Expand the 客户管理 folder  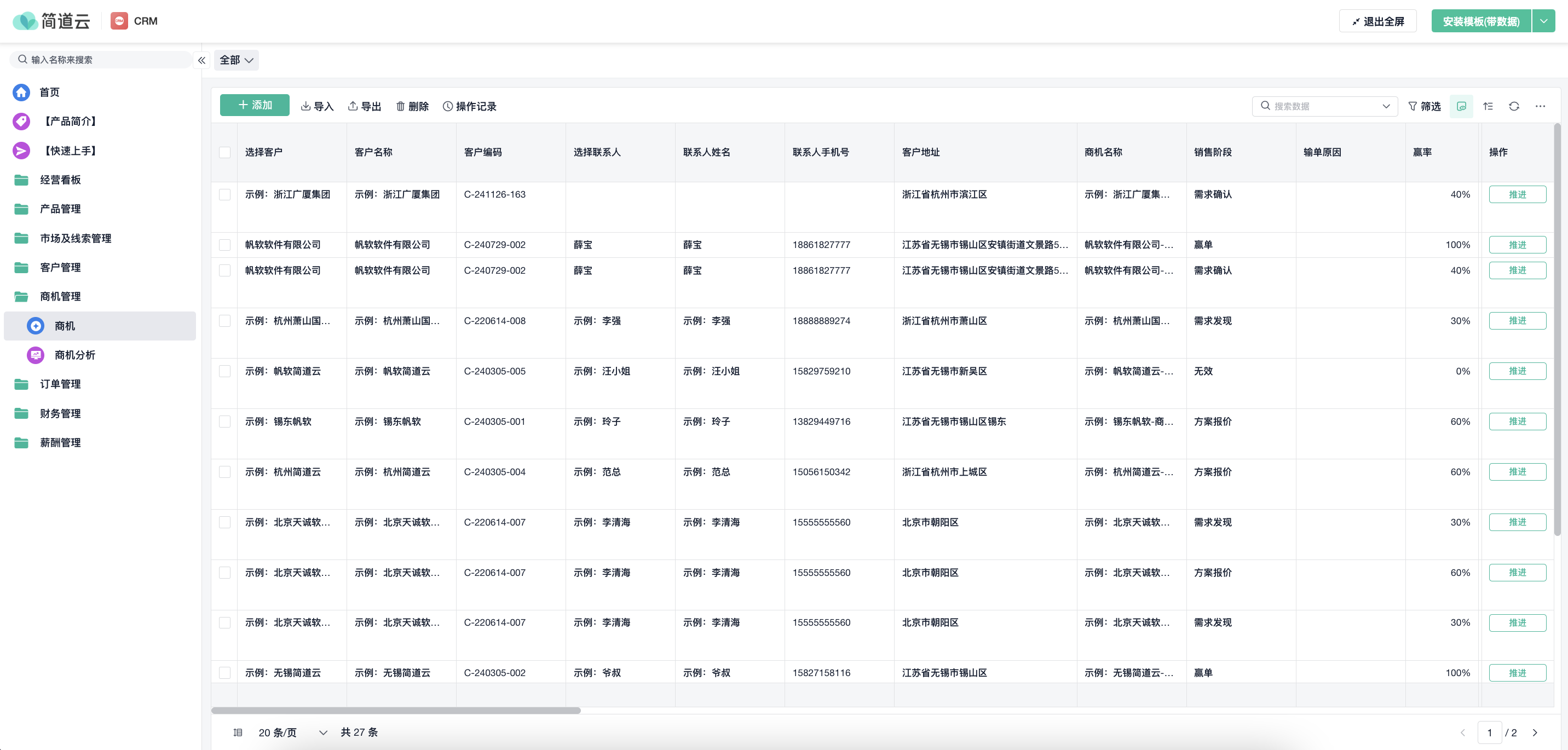(60, 267)
